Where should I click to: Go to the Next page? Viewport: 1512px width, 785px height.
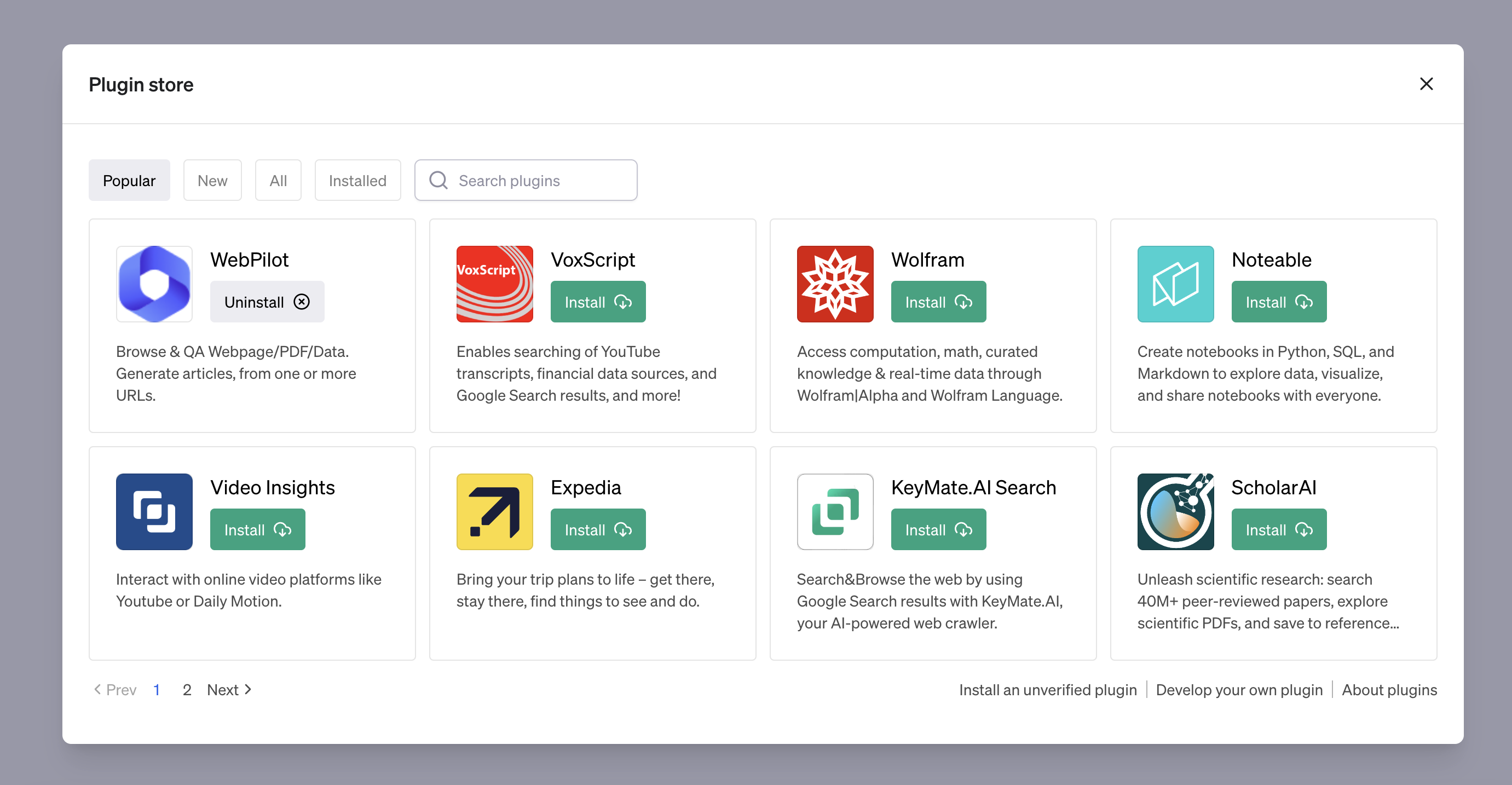click(x=229, y=689)
